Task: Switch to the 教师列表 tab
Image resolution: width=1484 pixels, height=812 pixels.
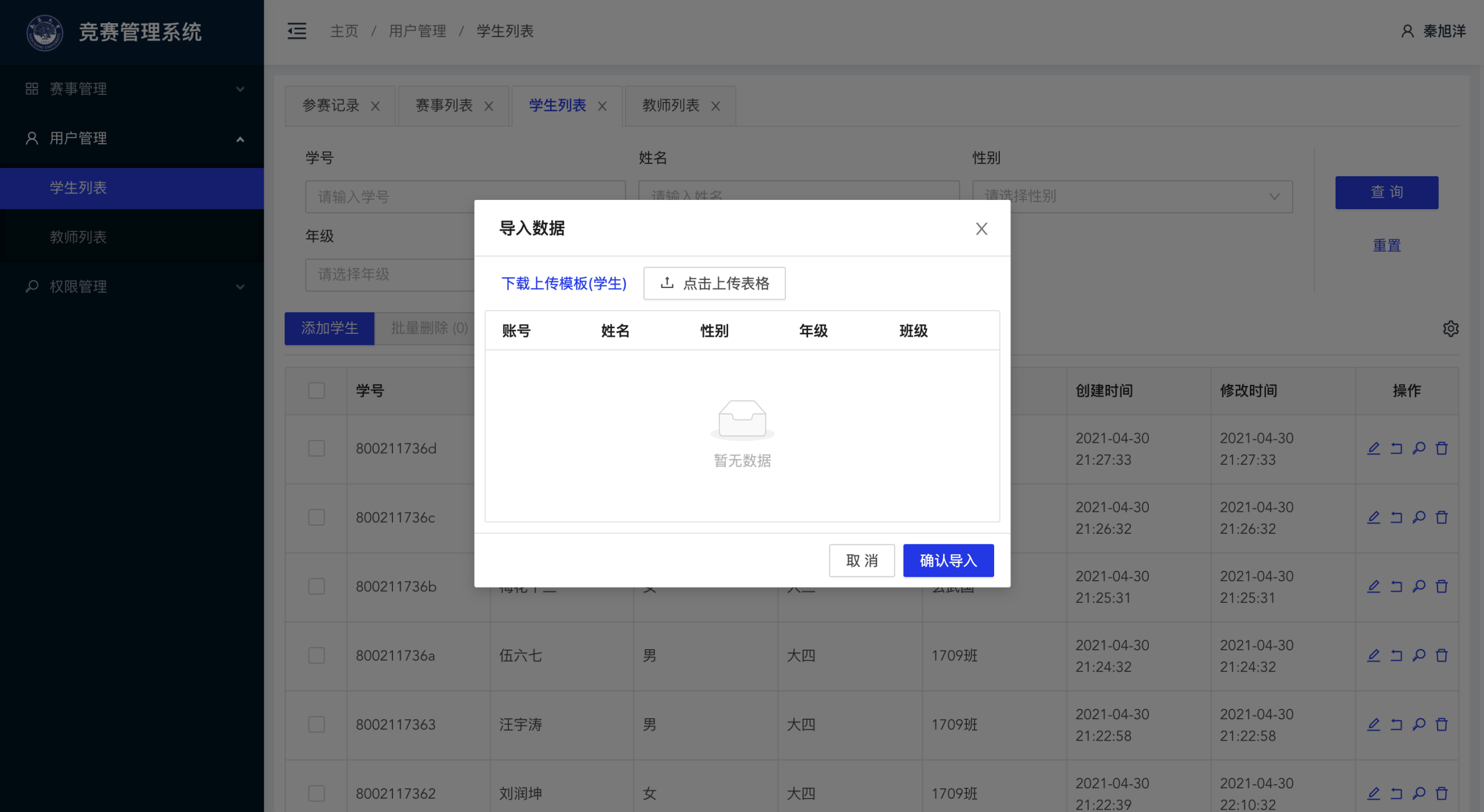Action: coord(671,105)
